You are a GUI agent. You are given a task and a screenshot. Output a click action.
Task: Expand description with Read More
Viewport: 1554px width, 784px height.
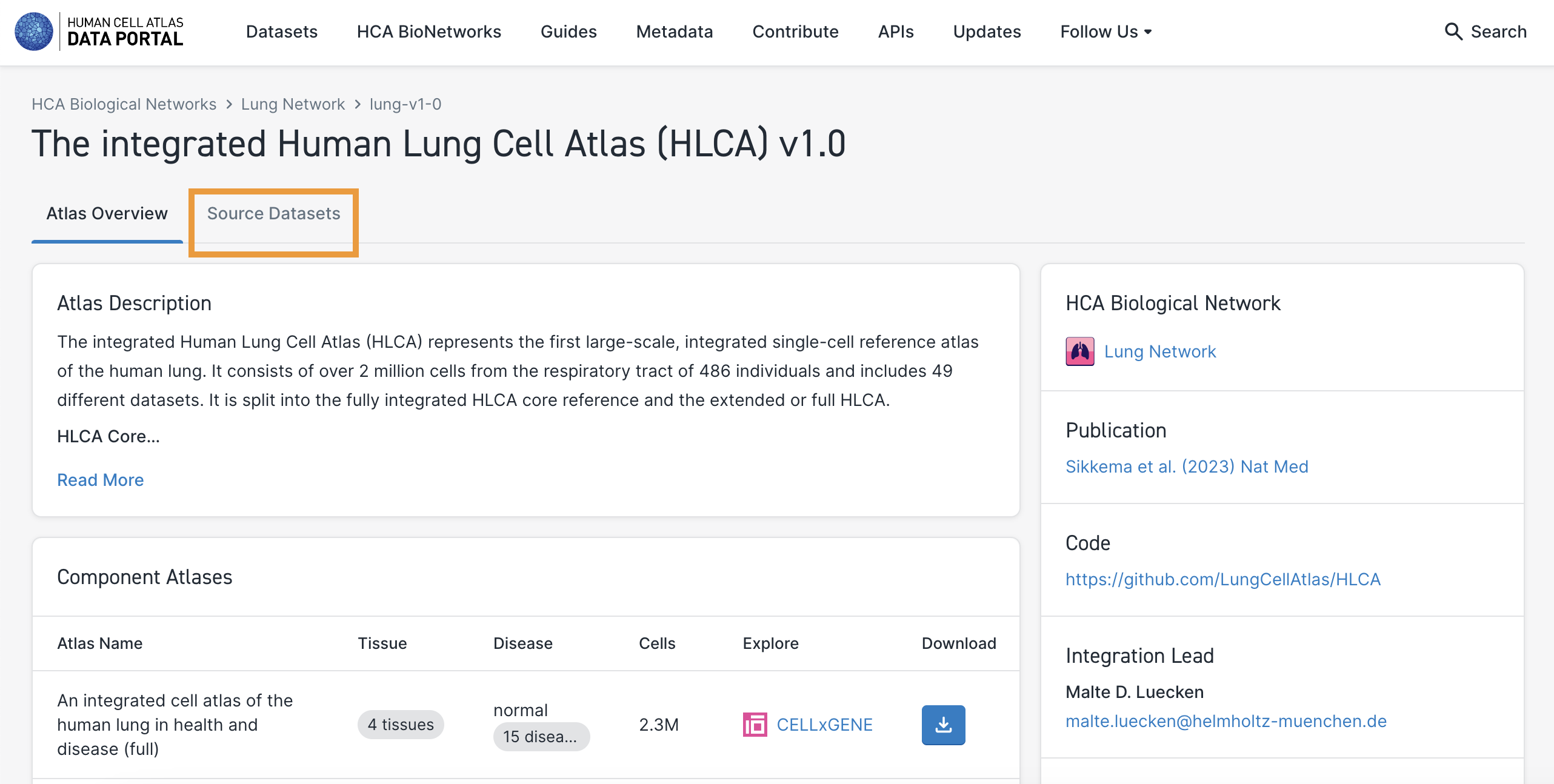point(100,480)
